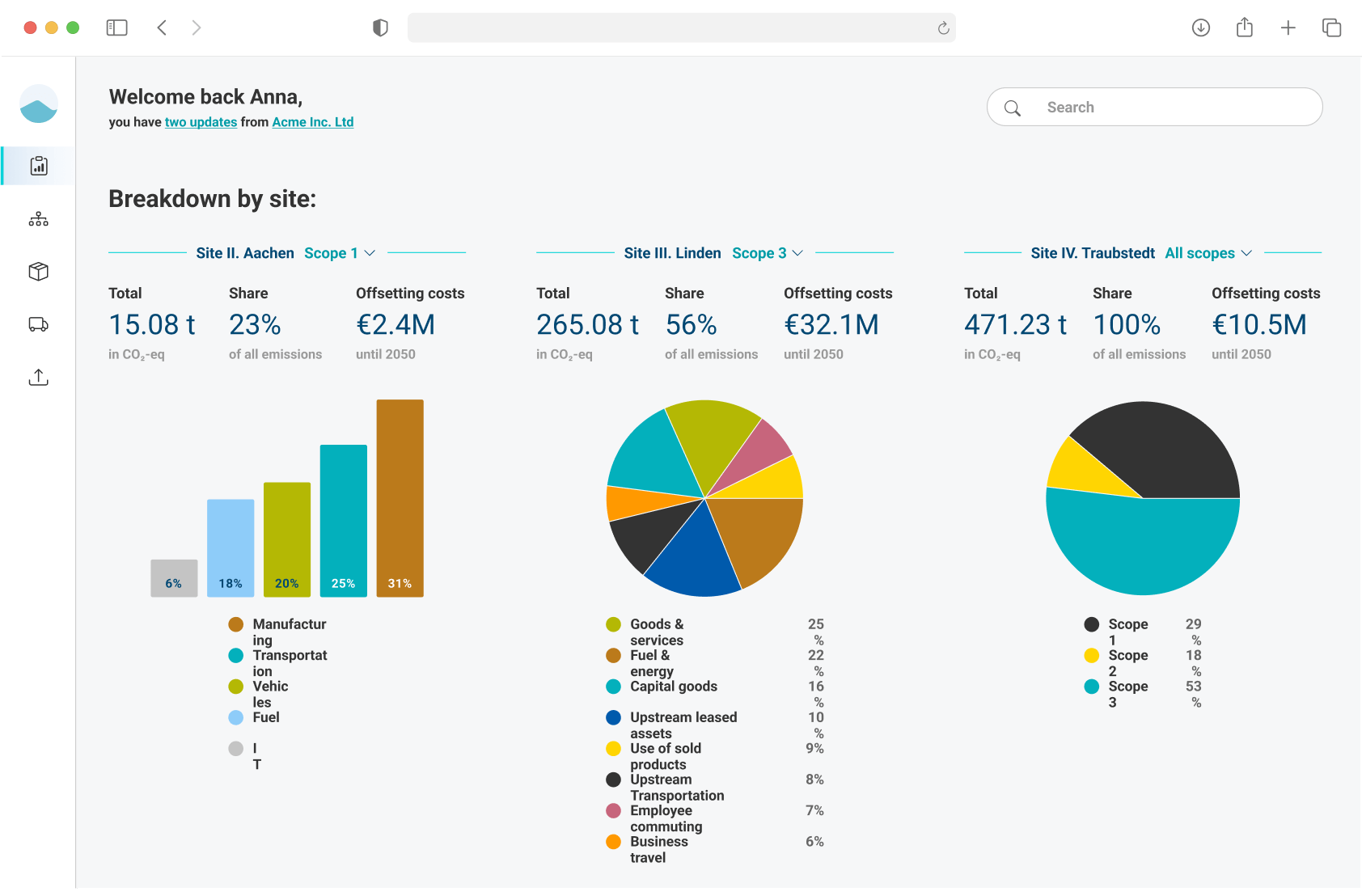
Task: Click the Scope 1 legend dark dot
Action: click(x=1092, y=624)
